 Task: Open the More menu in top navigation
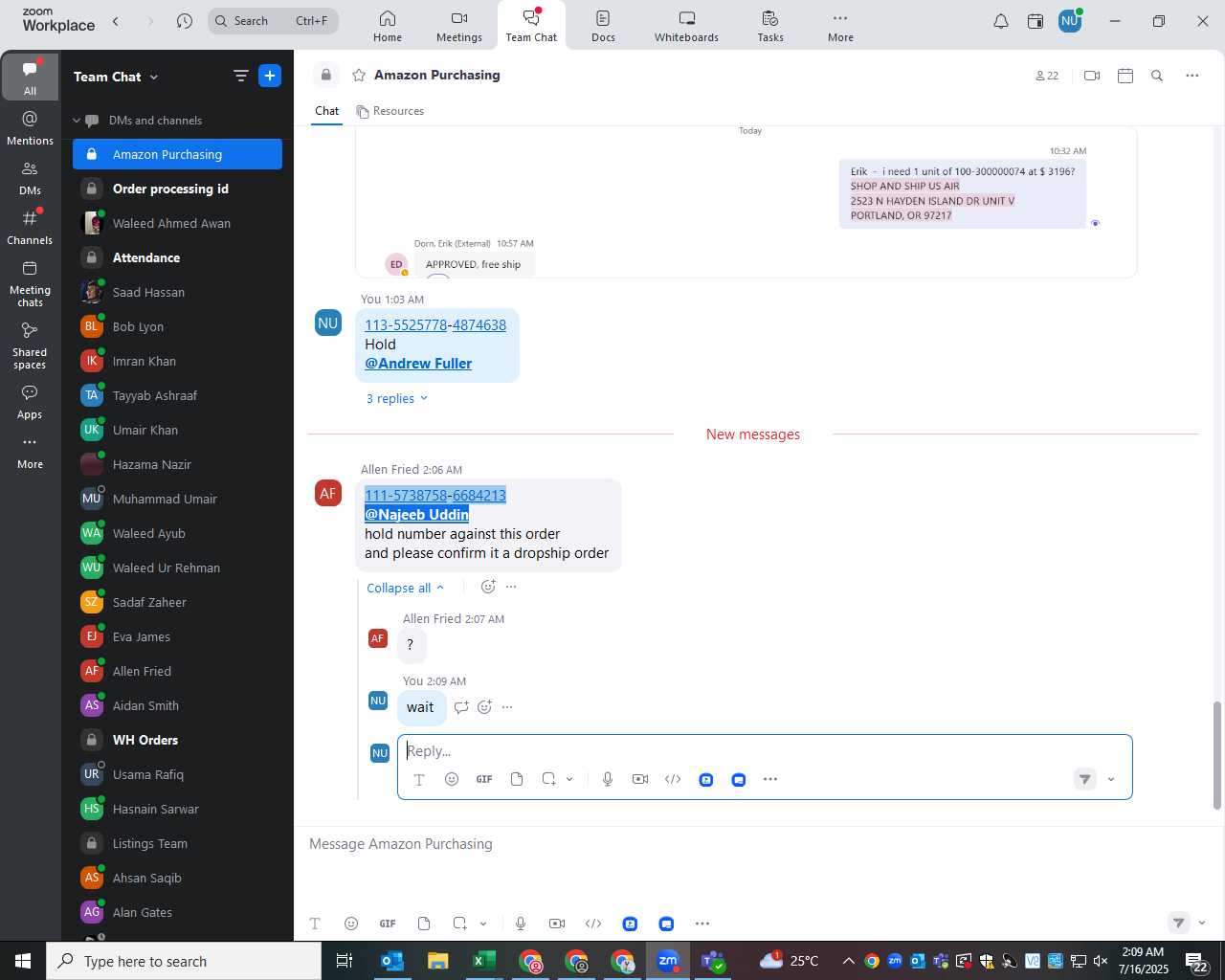click(840, 26)
